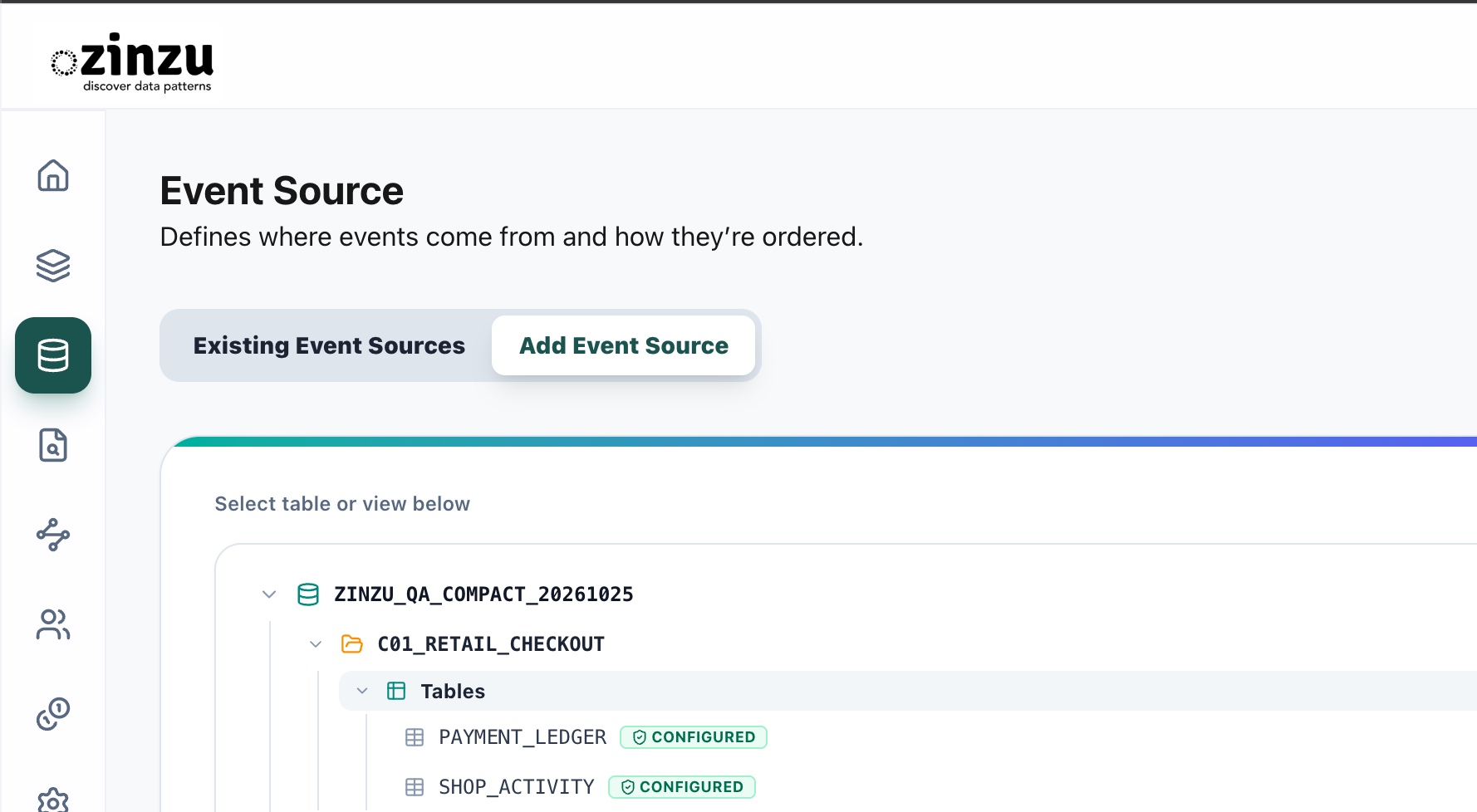Click the CONFIGURED badge on PAYMENT_LEDGER
Image resolution: width=1477 pixels, height=812 pixels.
click(x=694, y=737)
